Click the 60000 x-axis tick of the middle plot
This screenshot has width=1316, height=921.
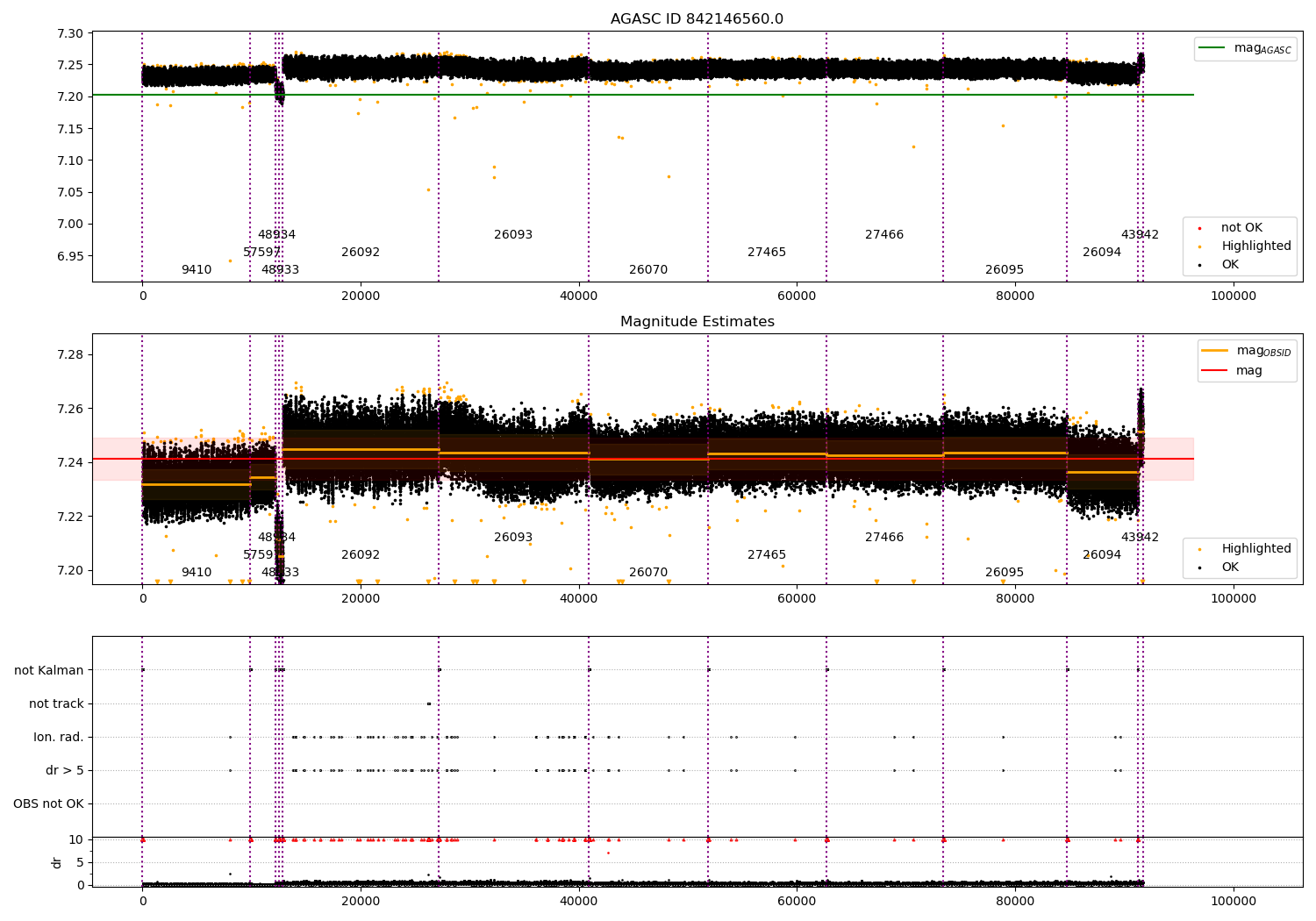(x=797, y=598)
